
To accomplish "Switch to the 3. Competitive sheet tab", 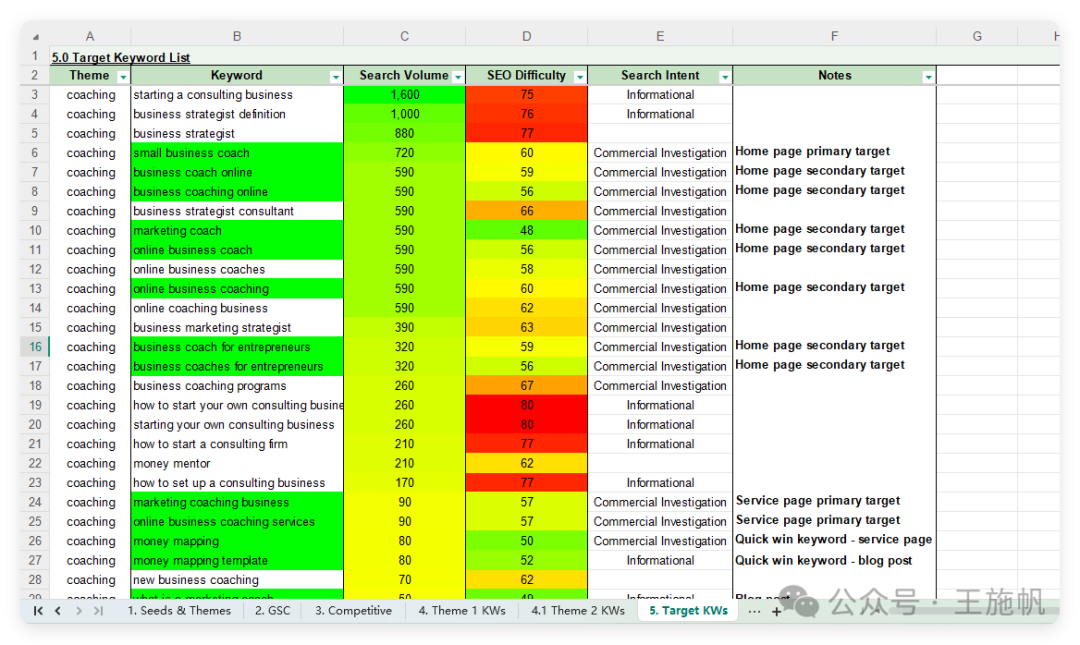I will pos(353,611).
